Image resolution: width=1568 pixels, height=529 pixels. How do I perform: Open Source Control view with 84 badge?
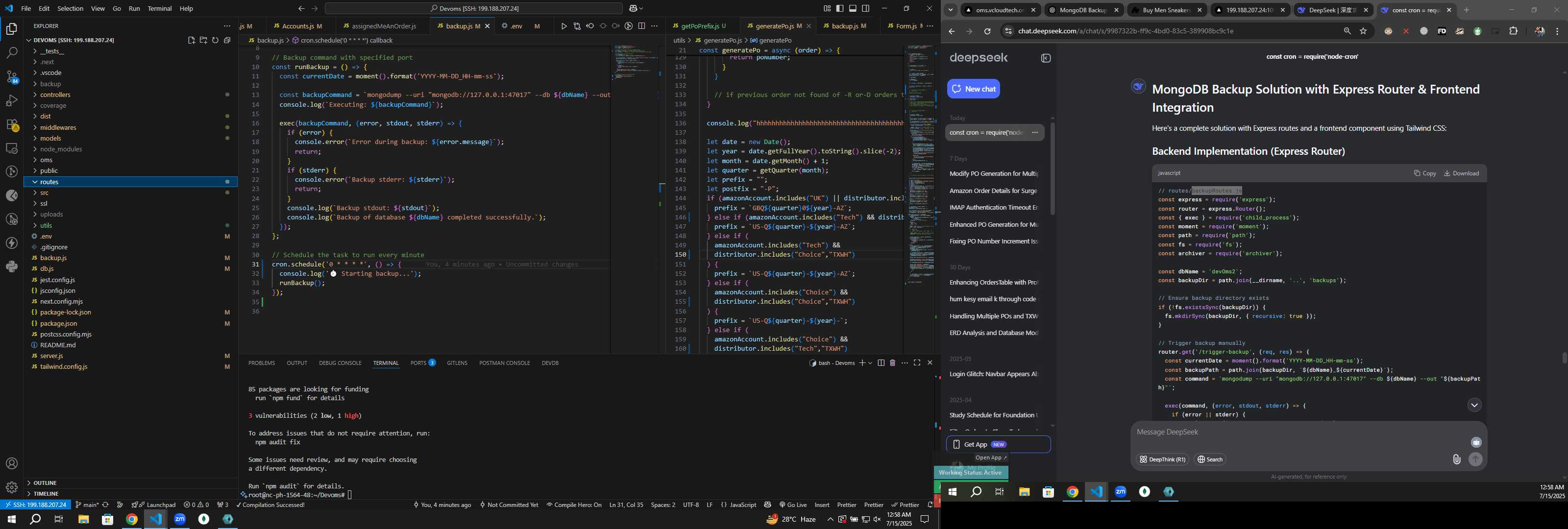coord(12,77)
